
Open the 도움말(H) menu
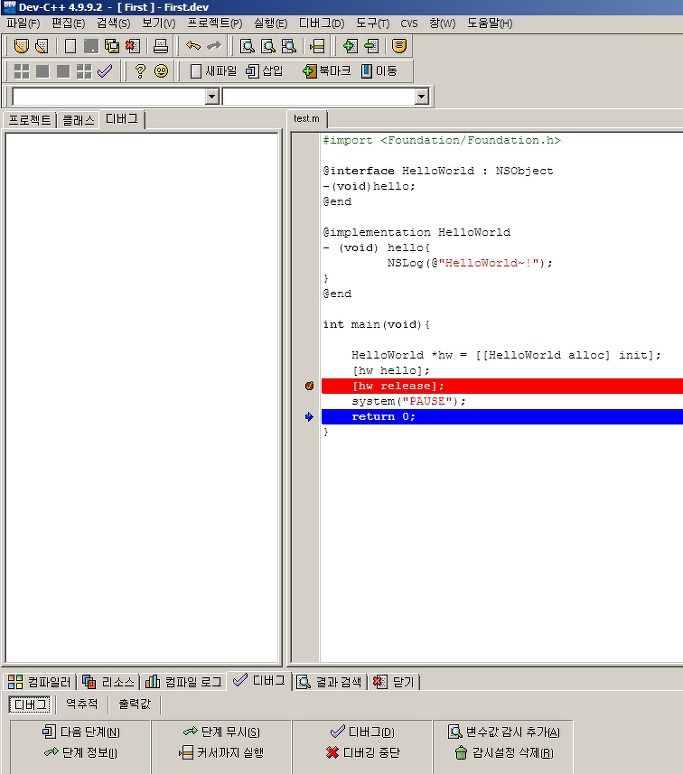490,23
